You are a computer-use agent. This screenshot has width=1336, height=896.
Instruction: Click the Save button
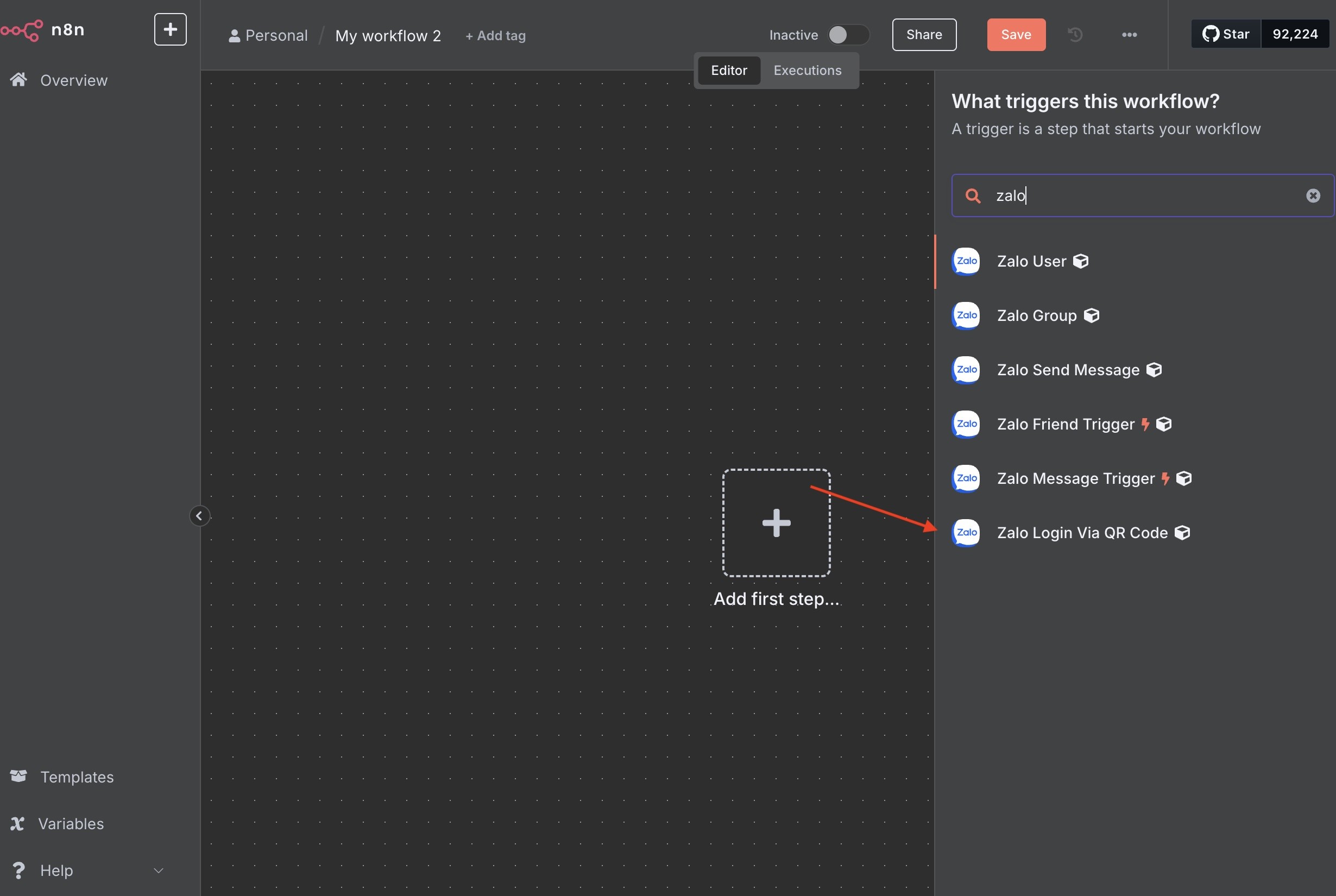[1016, 35]
